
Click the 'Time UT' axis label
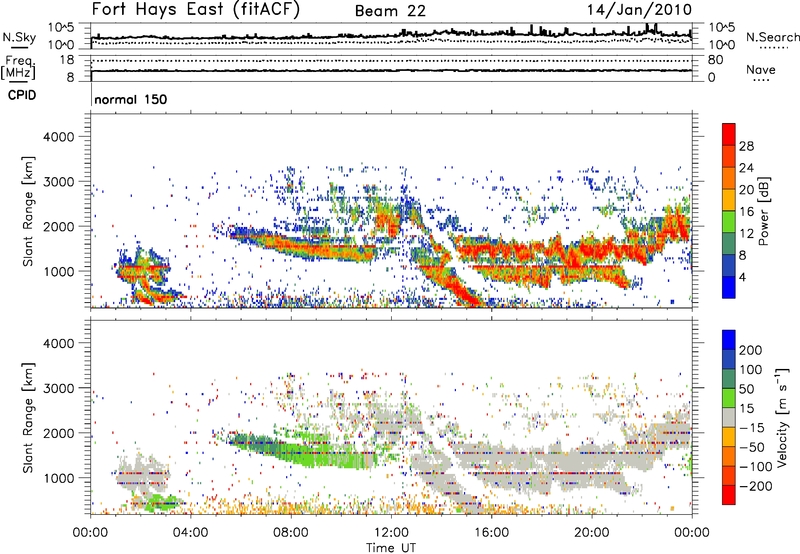(x=391, y=548)
